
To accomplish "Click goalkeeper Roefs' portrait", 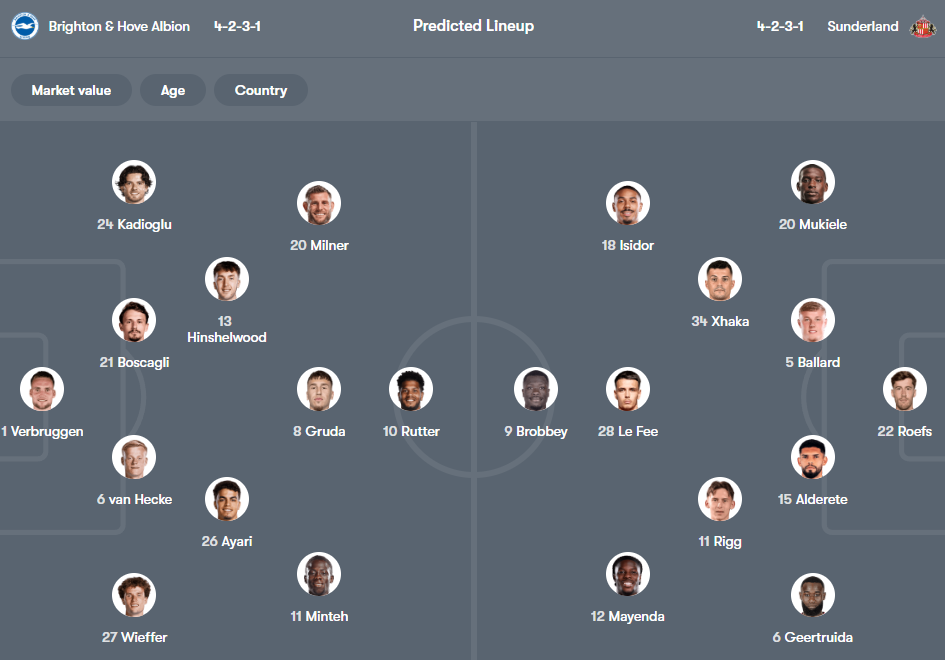I will point(904,390).
